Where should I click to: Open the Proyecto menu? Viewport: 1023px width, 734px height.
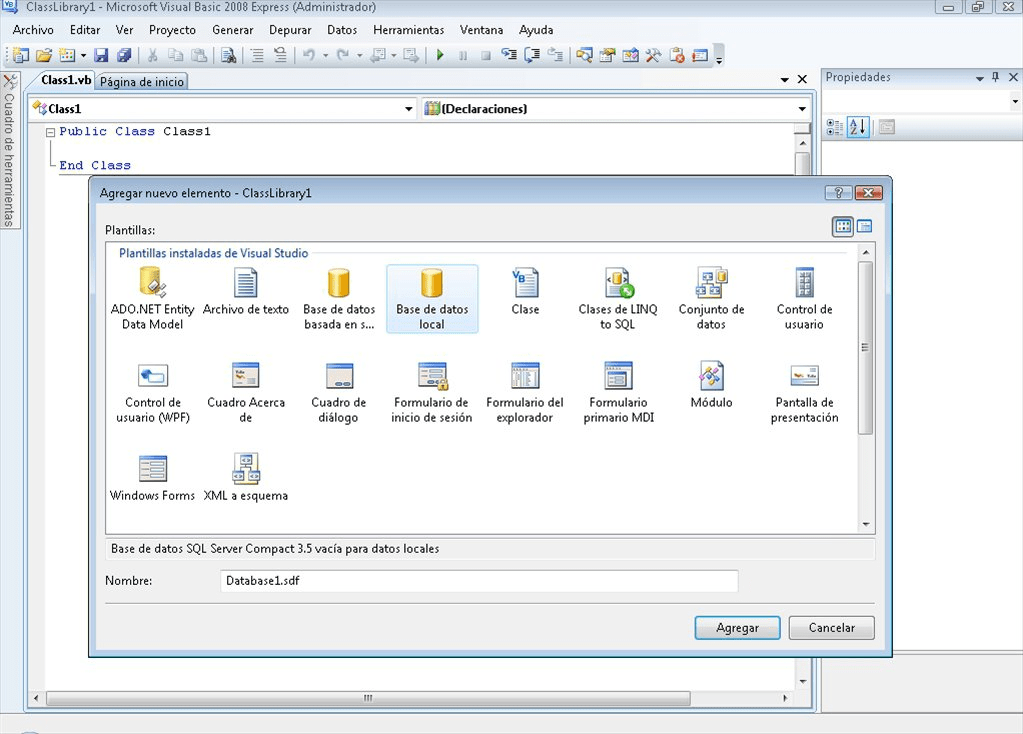click(x=172, y=30)
